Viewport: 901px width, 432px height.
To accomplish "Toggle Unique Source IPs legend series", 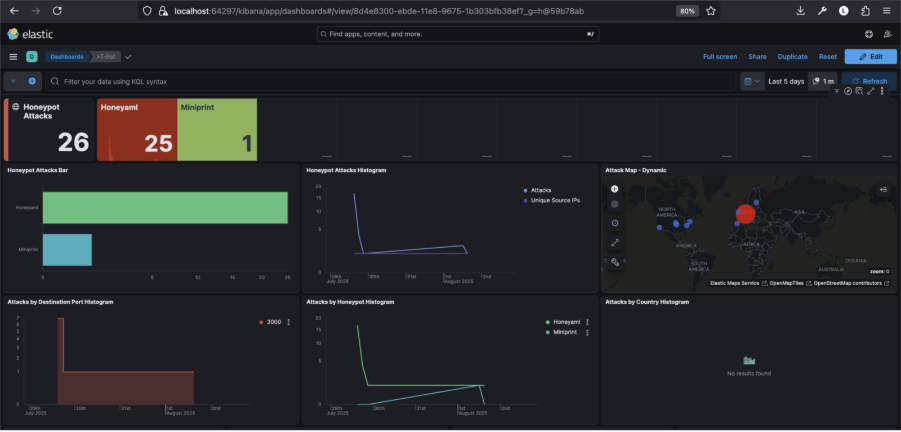I will [554, 200].
